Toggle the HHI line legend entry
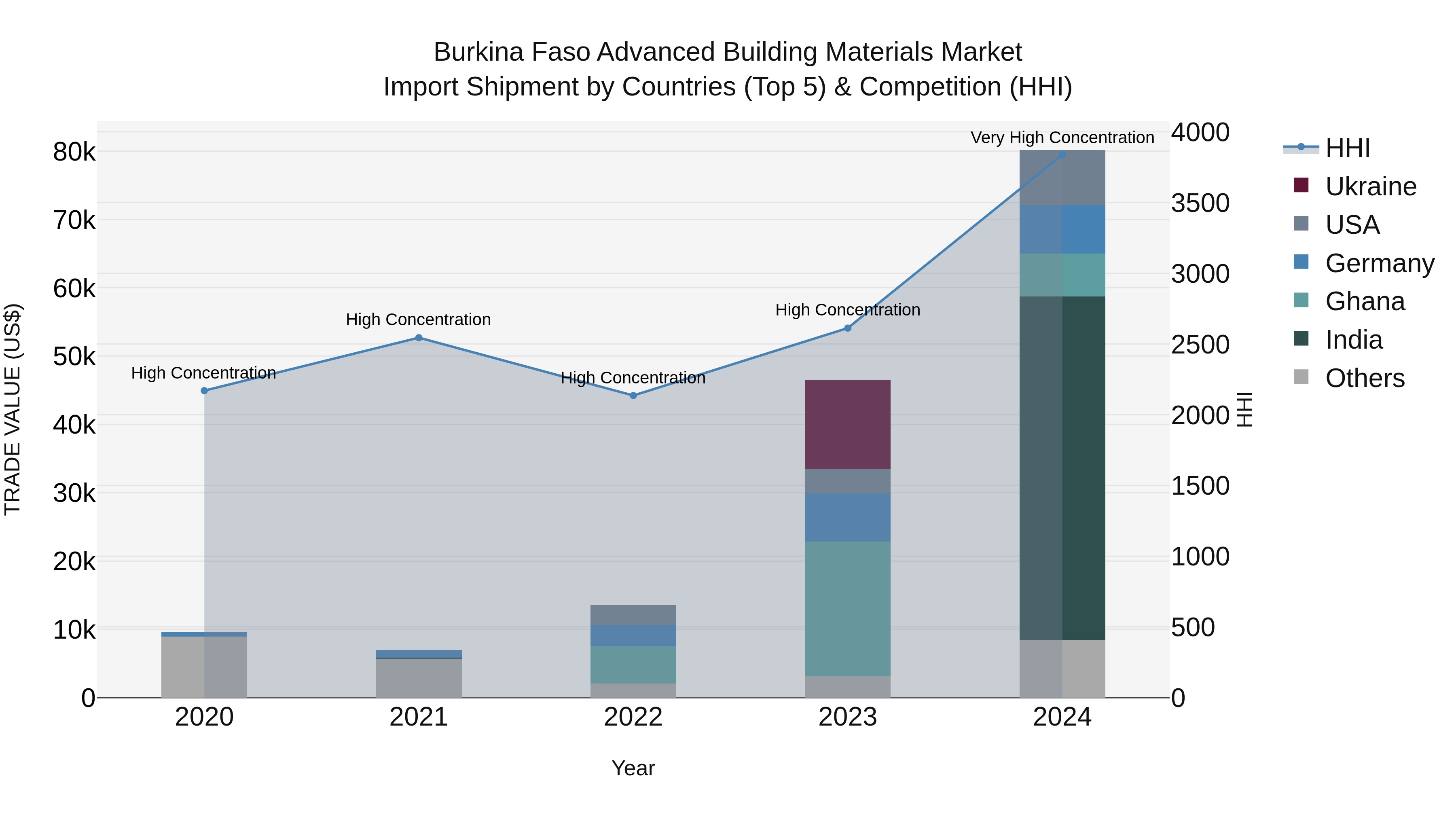1456x819 pixels. click(x=1326, y=148)
